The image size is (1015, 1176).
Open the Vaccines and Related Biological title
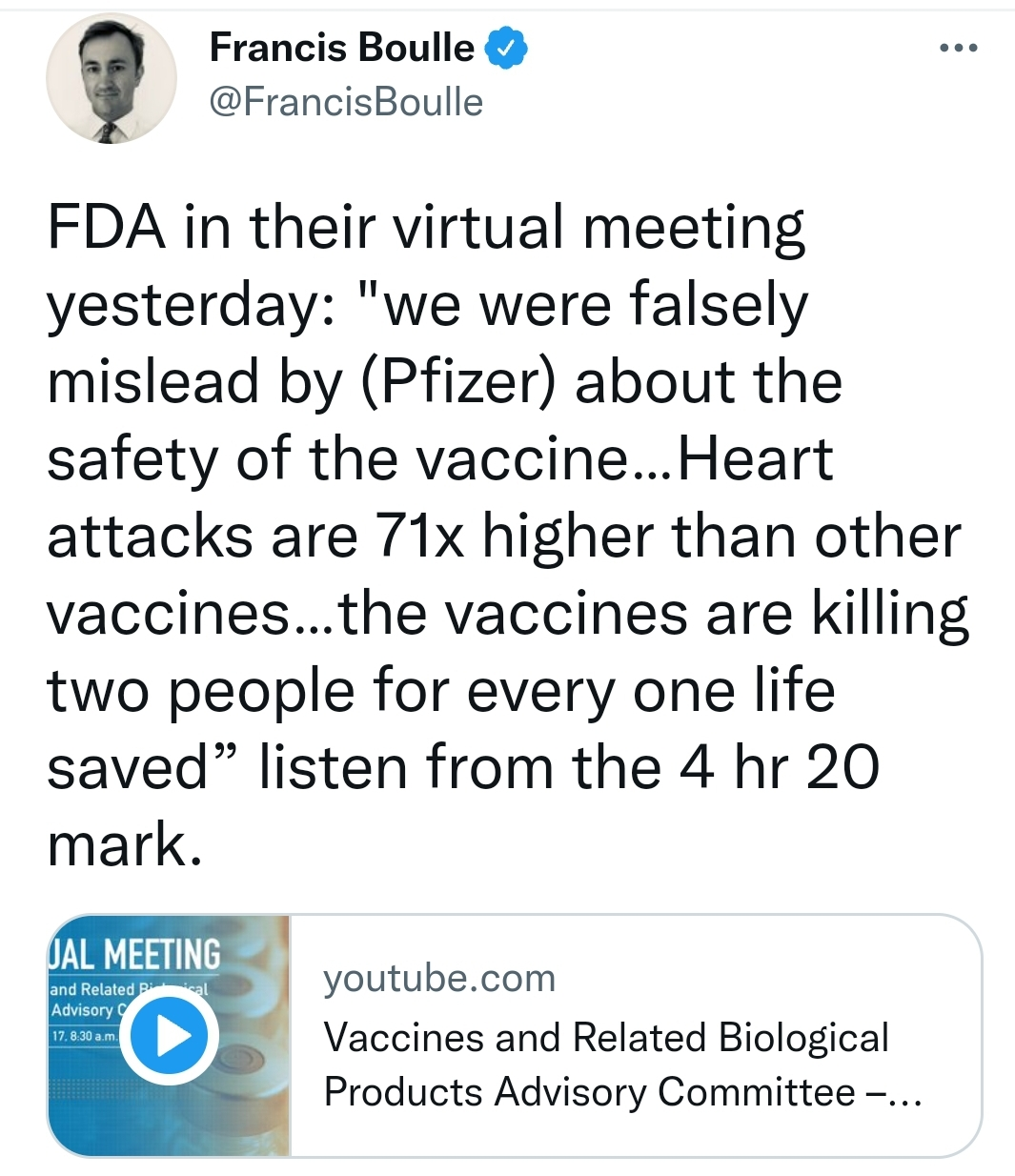(606, 1037)
